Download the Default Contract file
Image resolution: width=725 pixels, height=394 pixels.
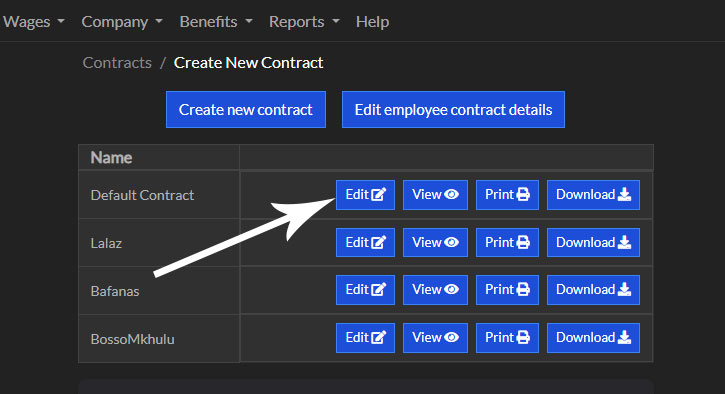593,195
